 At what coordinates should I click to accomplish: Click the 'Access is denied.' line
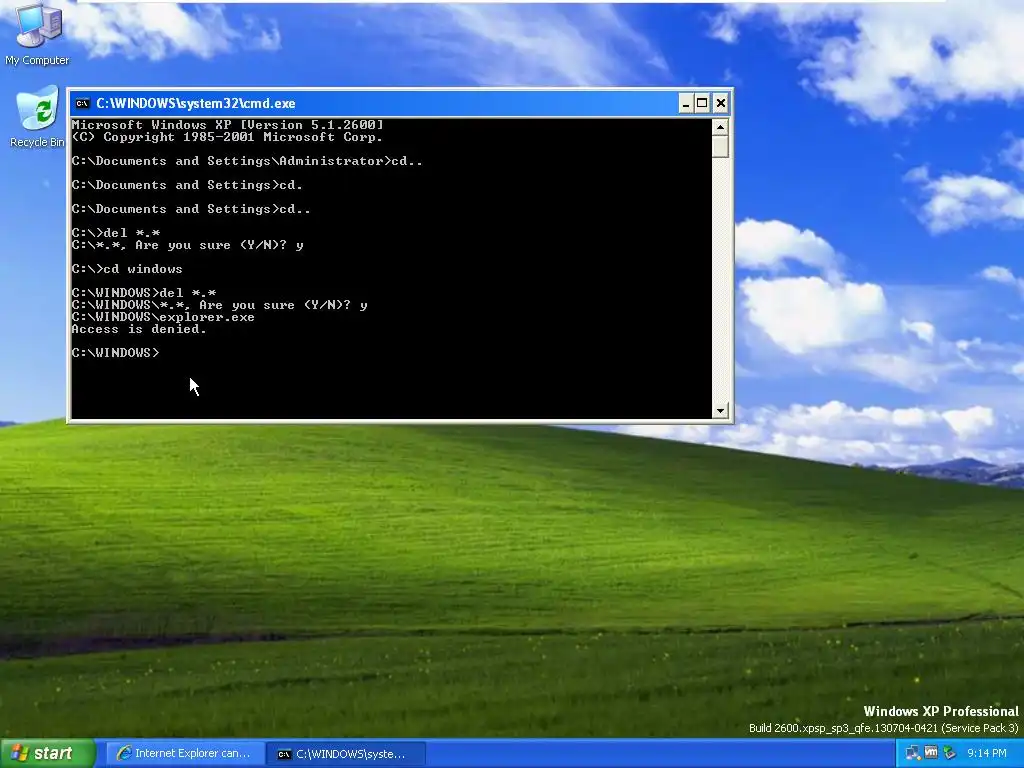coord(139,329)
